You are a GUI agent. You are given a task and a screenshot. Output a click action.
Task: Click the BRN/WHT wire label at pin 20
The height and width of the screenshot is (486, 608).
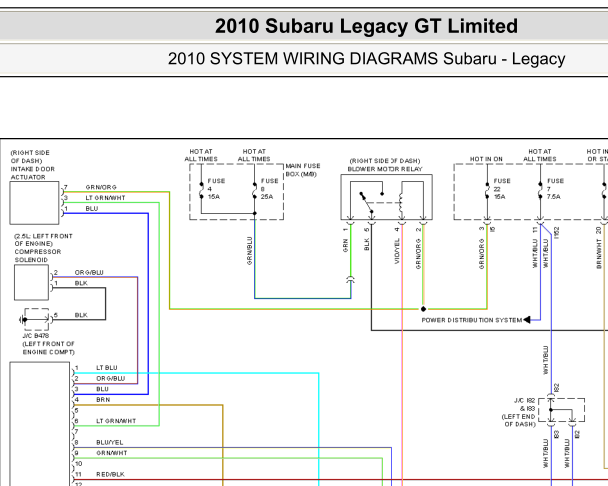point(599,254)
